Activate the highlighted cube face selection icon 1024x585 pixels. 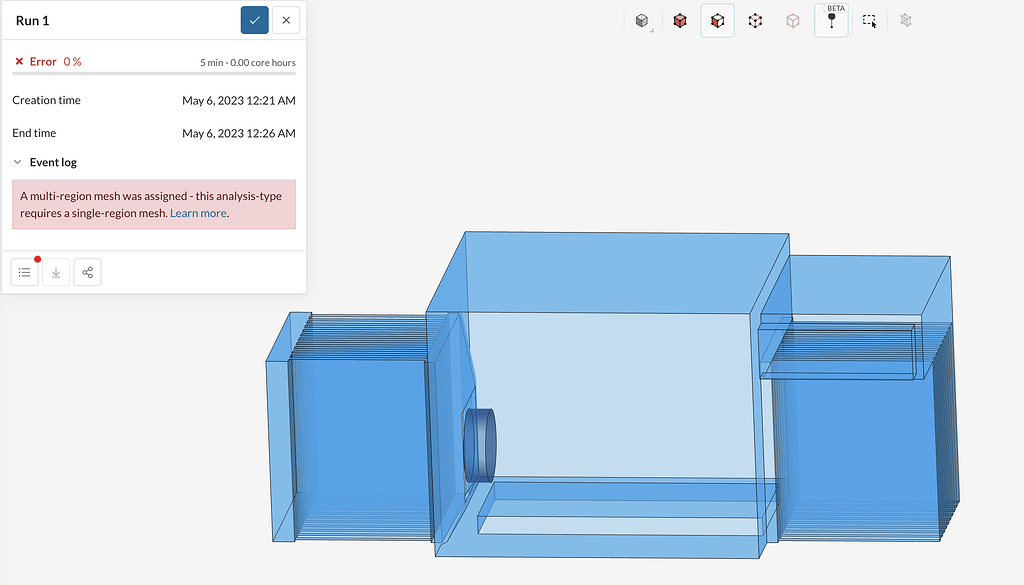pyautogui.click(x=717, y=20)
